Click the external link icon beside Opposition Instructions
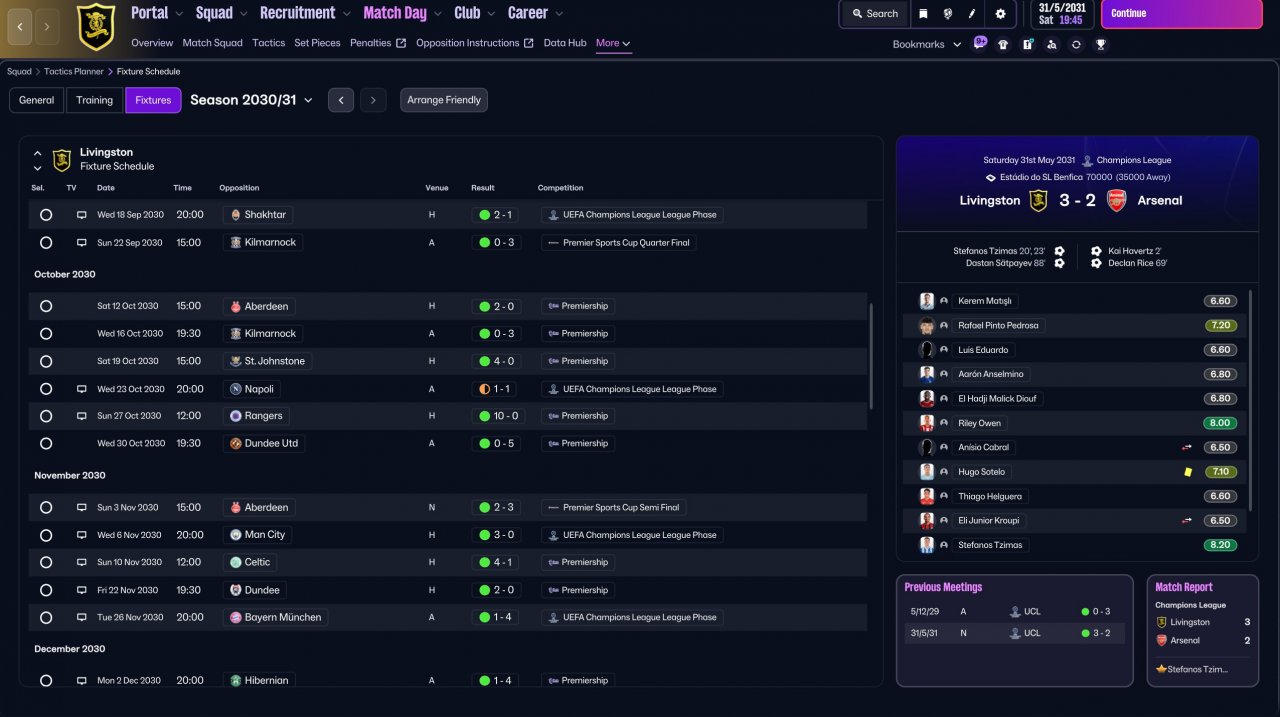 tap(529, 43)
